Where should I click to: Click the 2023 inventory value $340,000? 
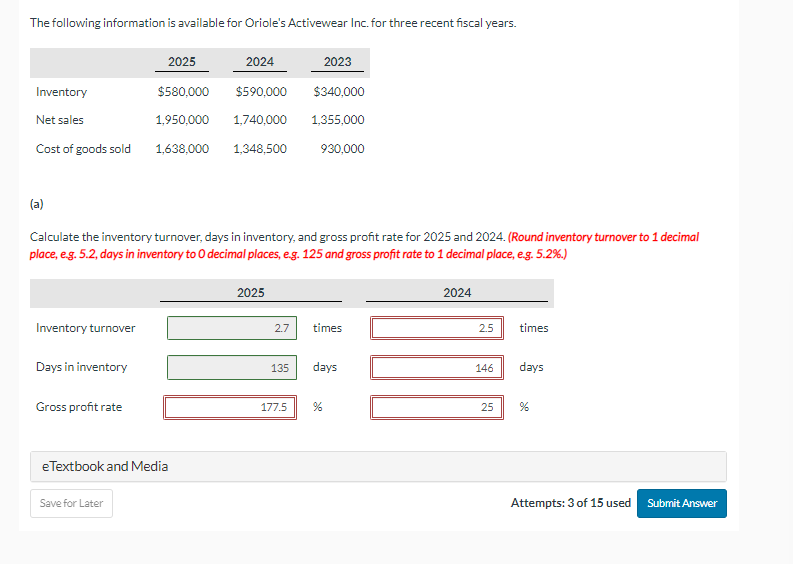click(x=339, y=92)
